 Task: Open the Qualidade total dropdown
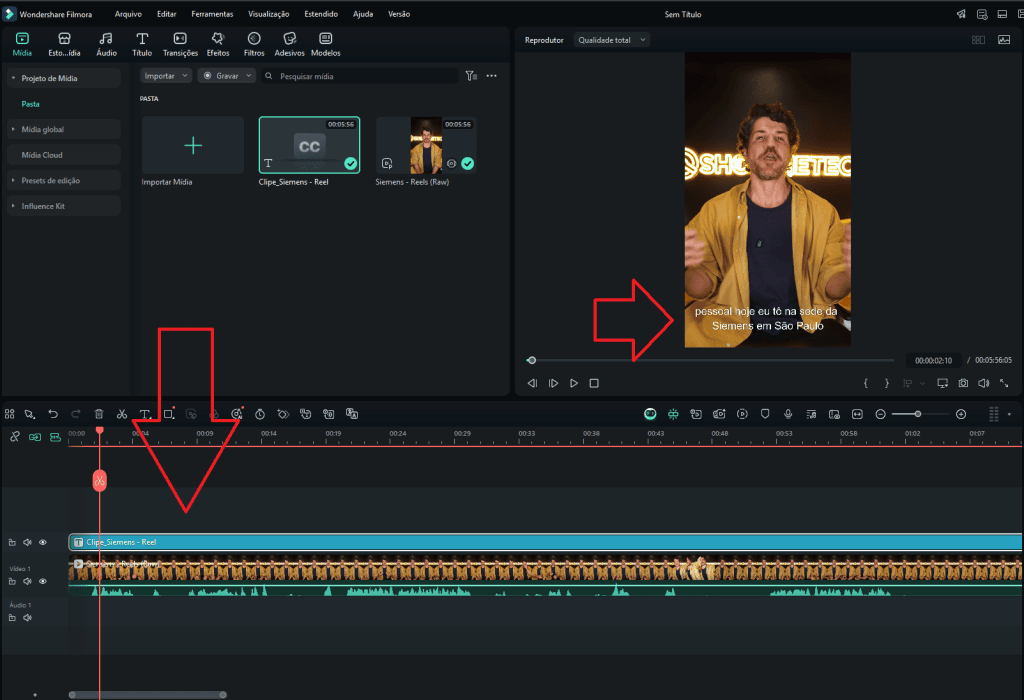pos(611,40)
